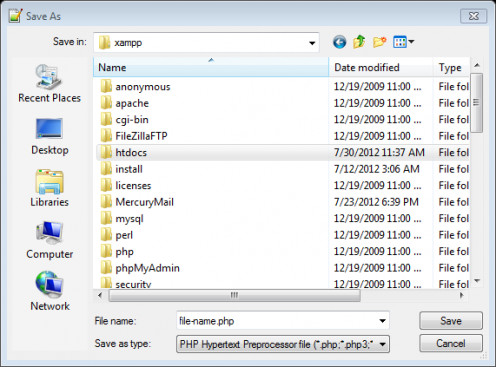Click the horizontal scrollbar thumb
The width and height of the screenshot is (496, 367).
(234, 295)
